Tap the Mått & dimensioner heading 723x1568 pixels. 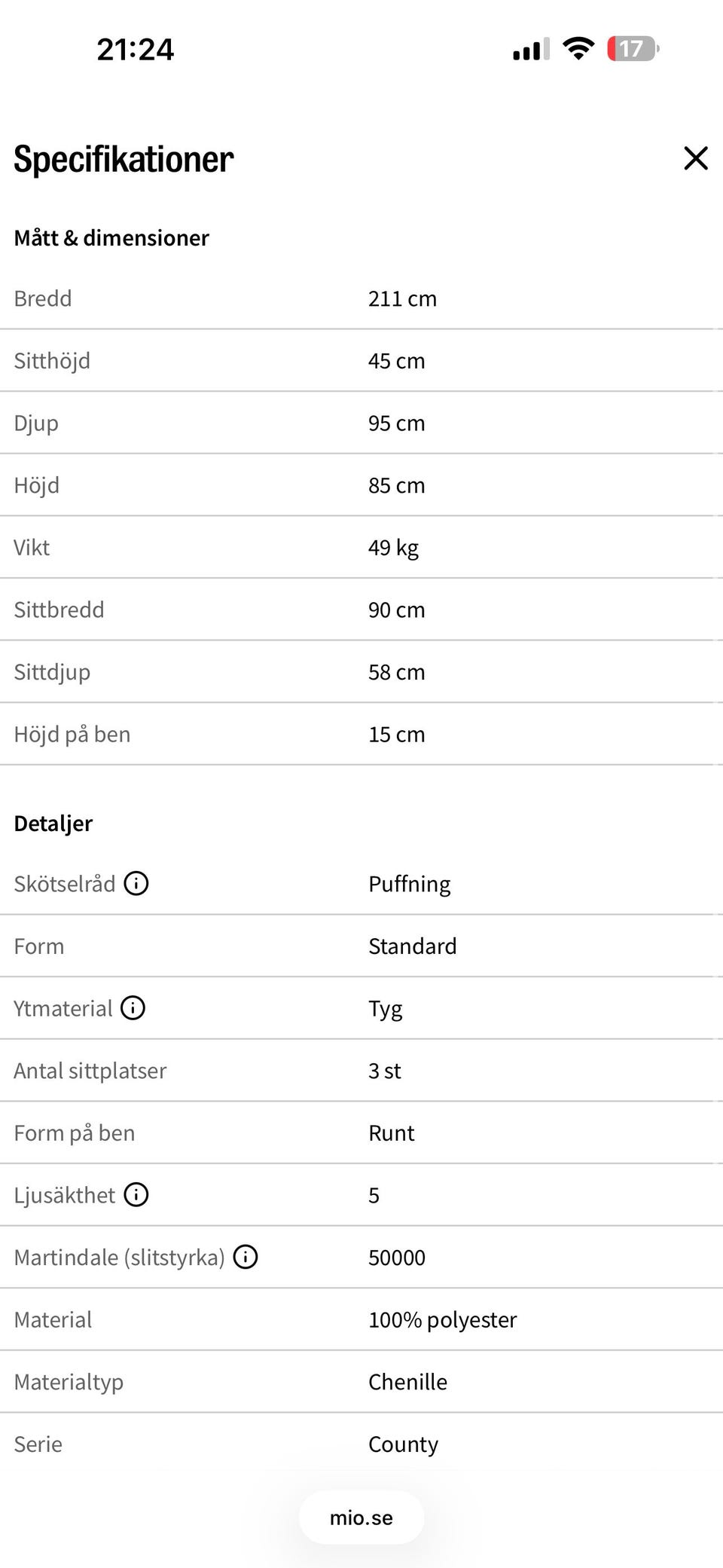tap(111, 238)
